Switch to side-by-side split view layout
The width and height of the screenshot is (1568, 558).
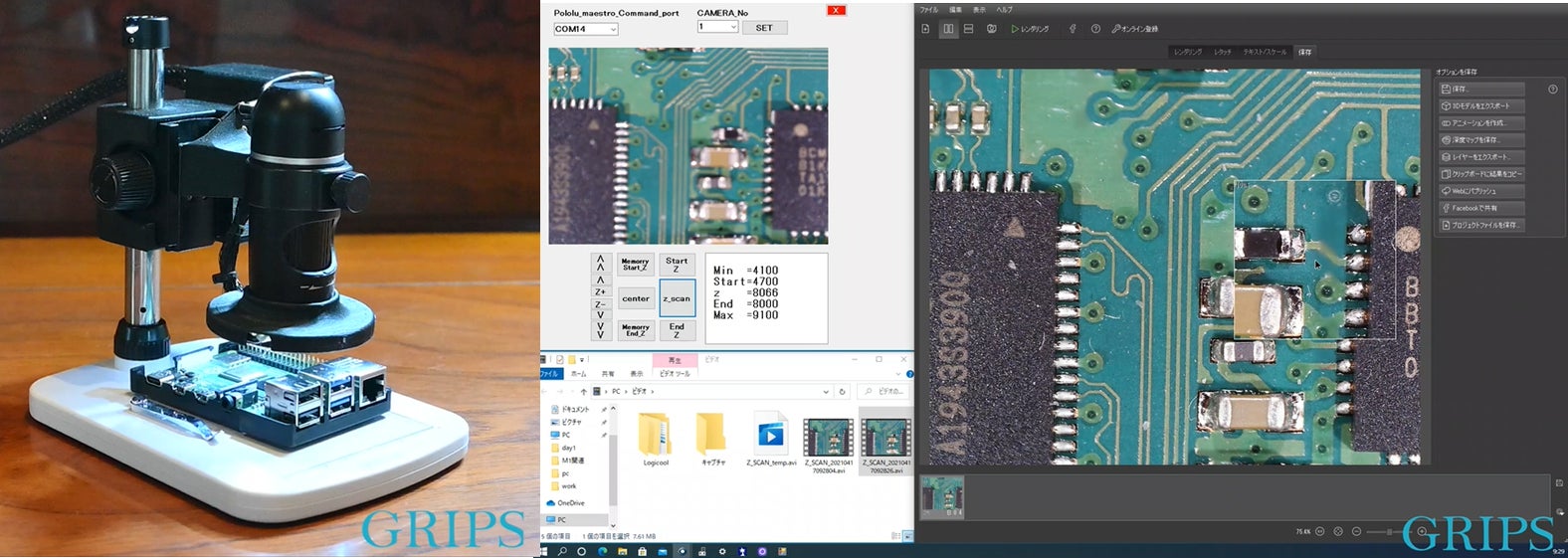948,29
